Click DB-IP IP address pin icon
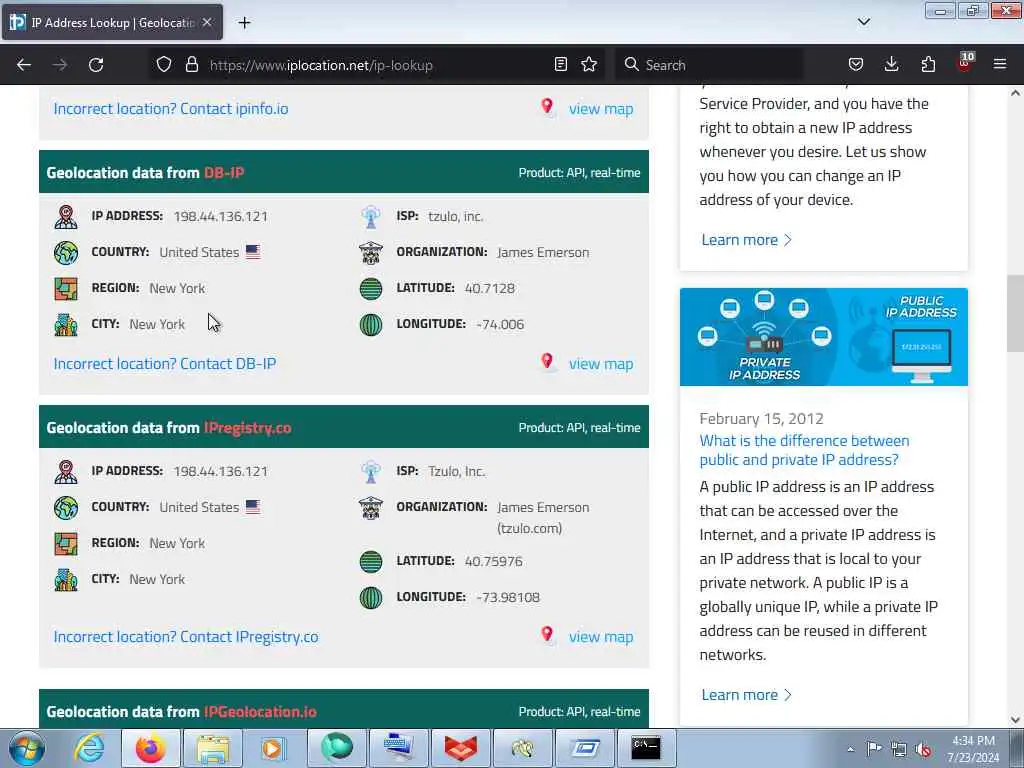The image size is (1024, 768). pyautogui.click(x=66, y=217)
